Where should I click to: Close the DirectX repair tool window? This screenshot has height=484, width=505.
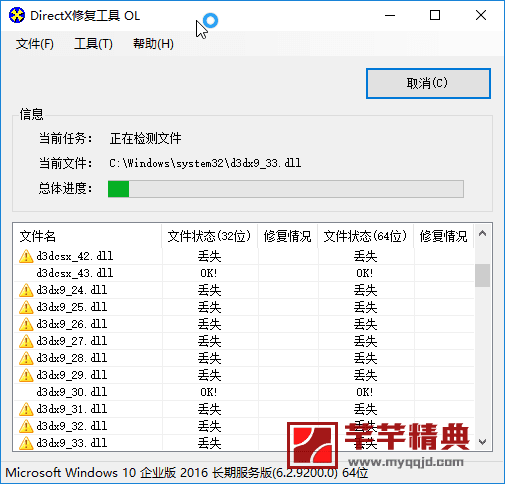pyautogui.click(x=481, y=15)
